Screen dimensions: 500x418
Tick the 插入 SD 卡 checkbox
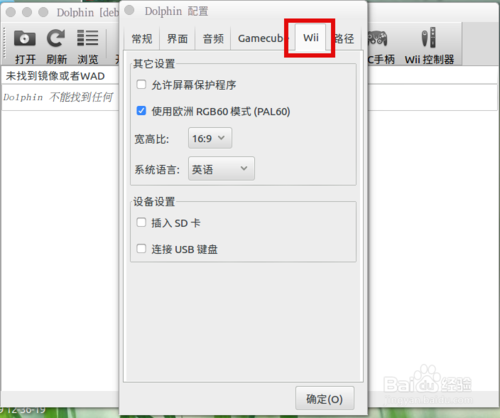pos(141,222)
